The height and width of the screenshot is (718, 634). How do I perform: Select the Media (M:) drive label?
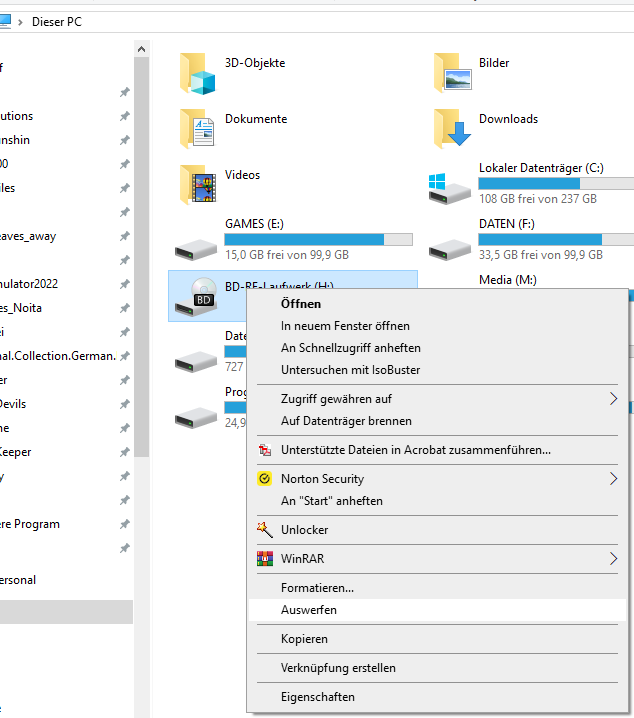coord(508,280)
